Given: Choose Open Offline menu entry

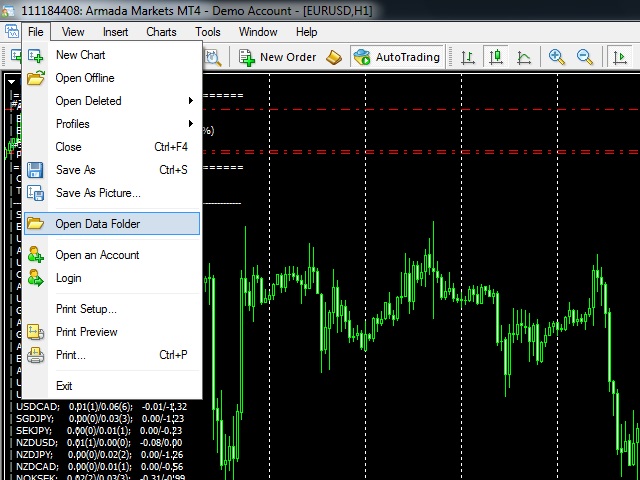Looking at the screenshot, I should [112, 78].
